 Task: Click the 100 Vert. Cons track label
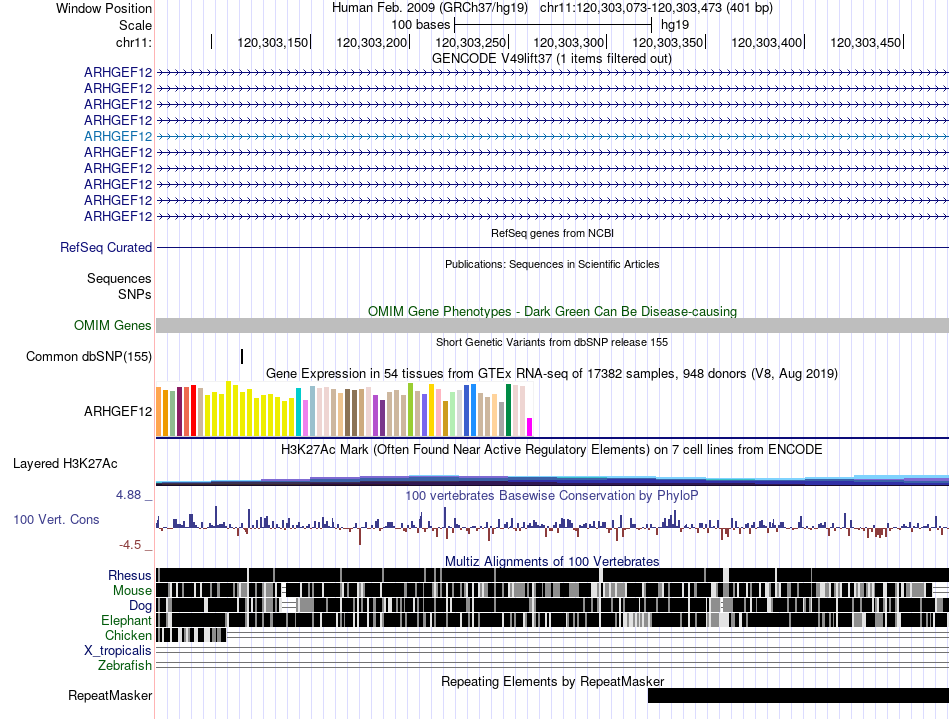pos(56,519)
